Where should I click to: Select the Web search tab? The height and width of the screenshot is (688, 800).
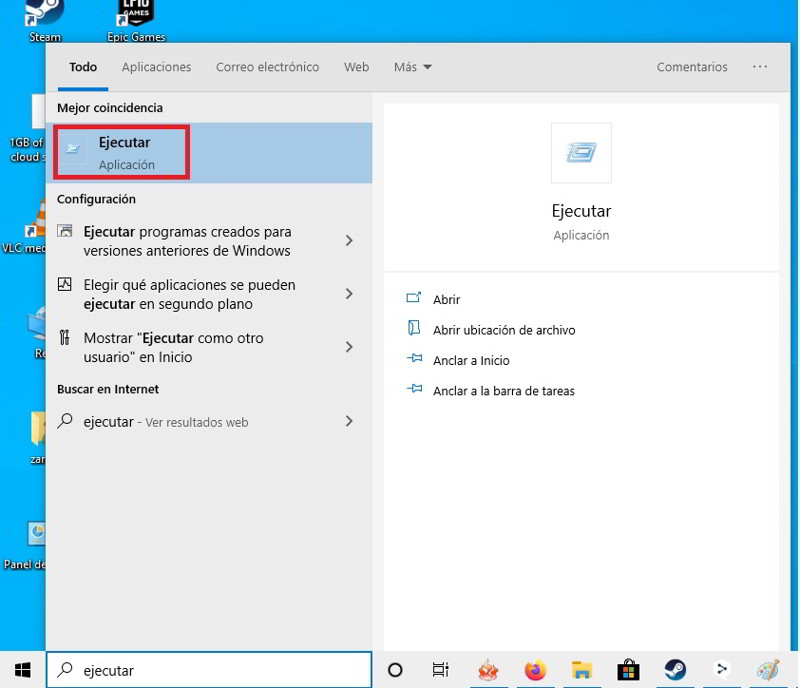356,67
